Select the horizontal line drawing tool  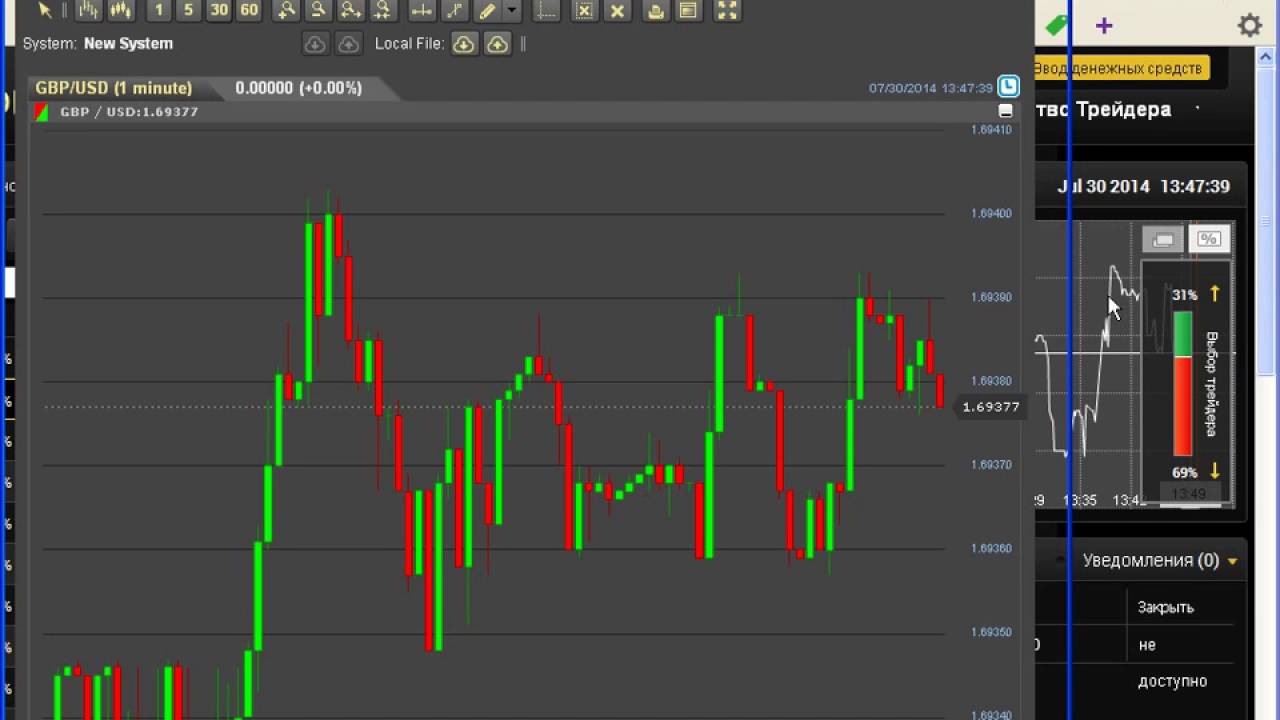422,10
